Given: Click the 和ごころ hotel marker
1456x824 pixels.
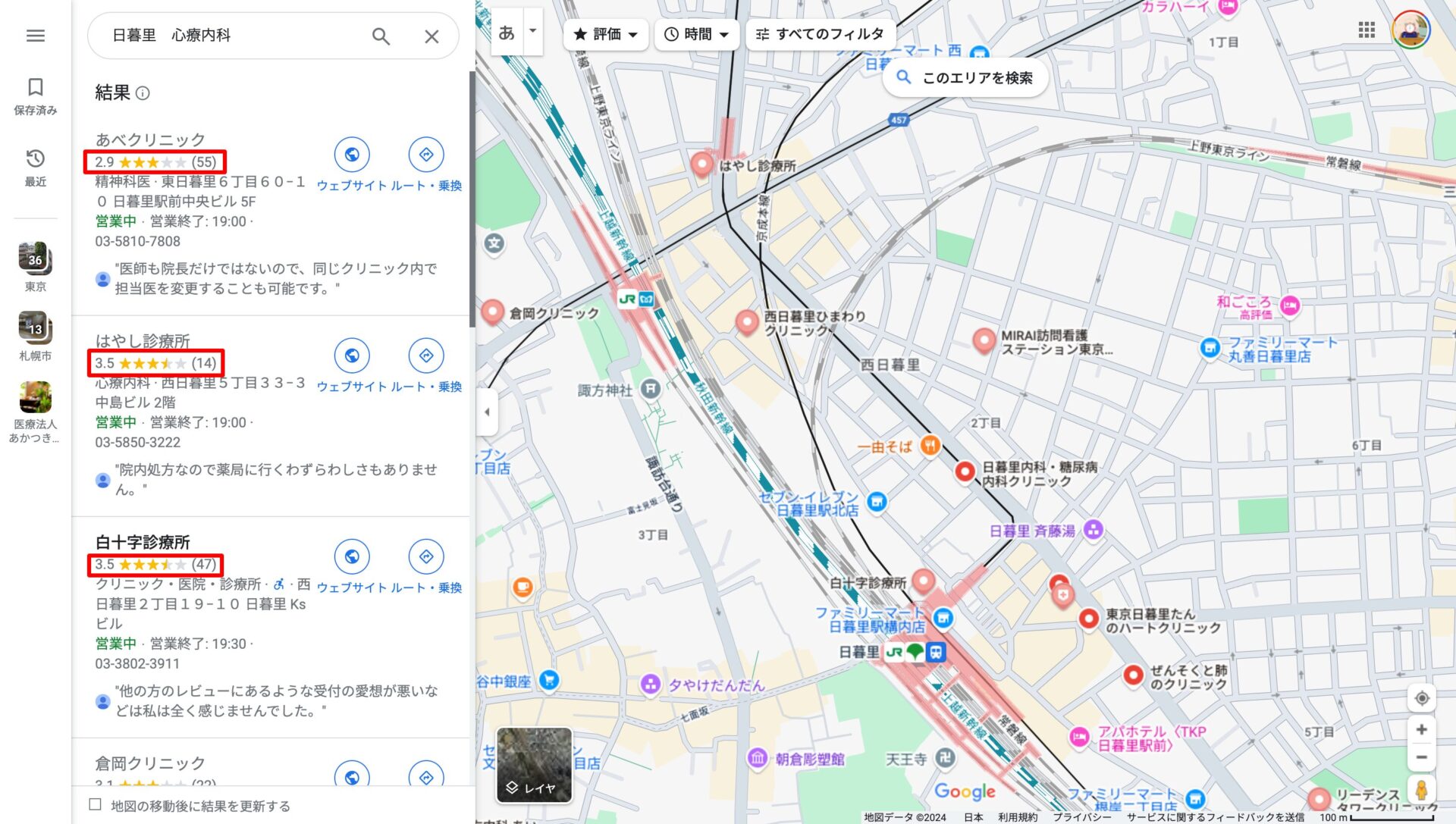Looking at the screenshot, I should [x=1290, y=305].
